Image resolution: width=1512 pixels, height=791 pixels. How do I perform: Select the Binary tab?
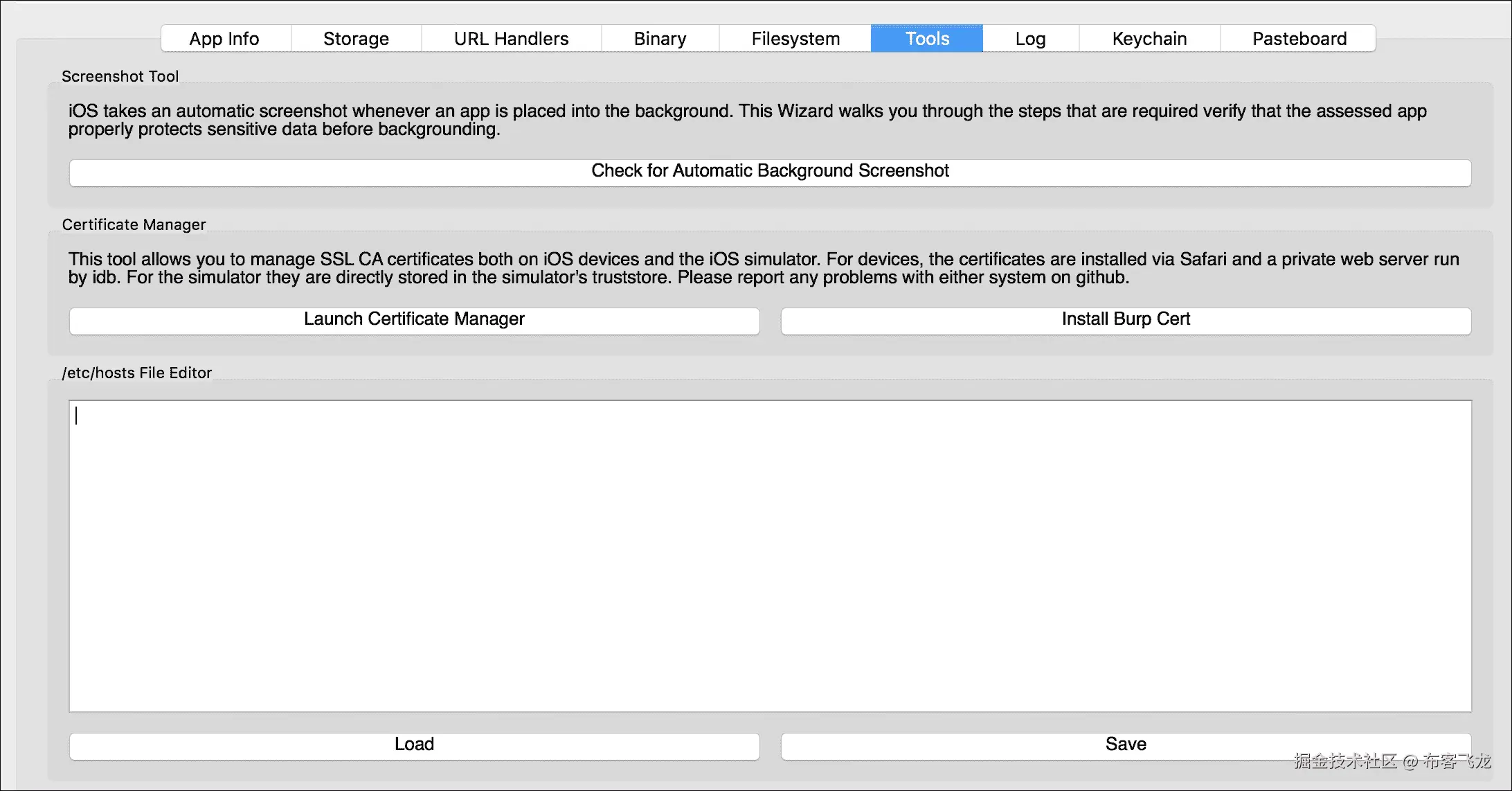click(x=660, y=39)
